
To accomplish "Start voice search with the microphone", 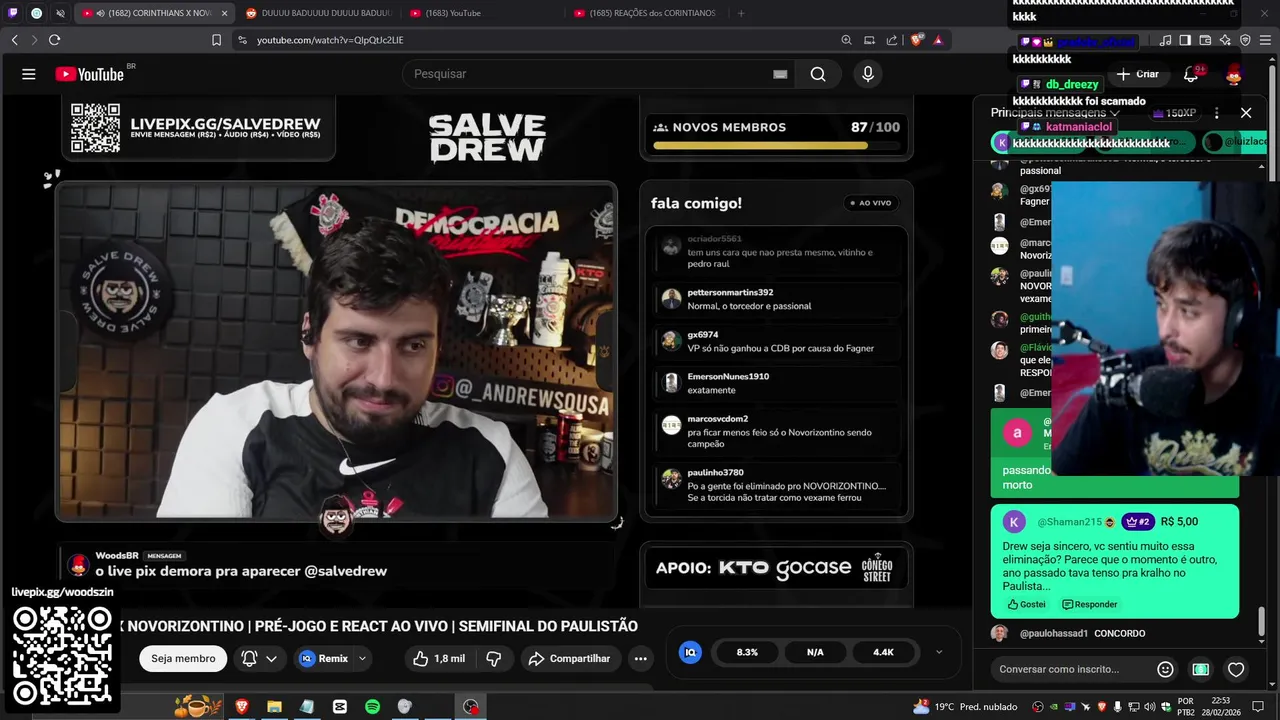I will point(868,74).
